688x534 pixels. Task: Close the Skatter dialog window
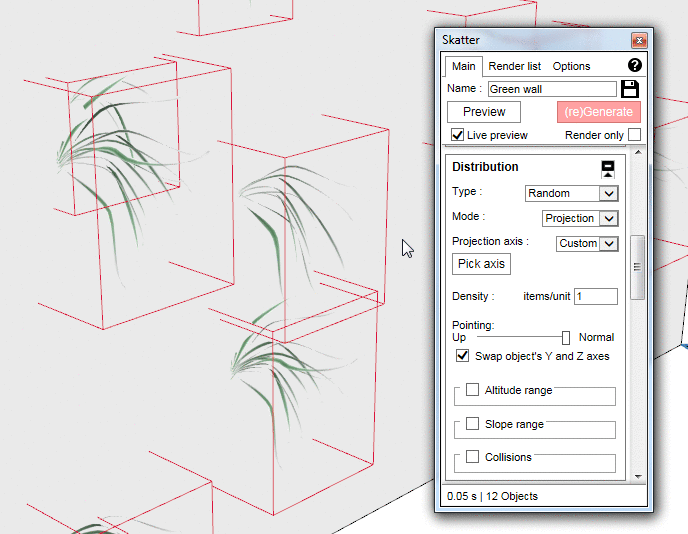[x=638, y=41]
